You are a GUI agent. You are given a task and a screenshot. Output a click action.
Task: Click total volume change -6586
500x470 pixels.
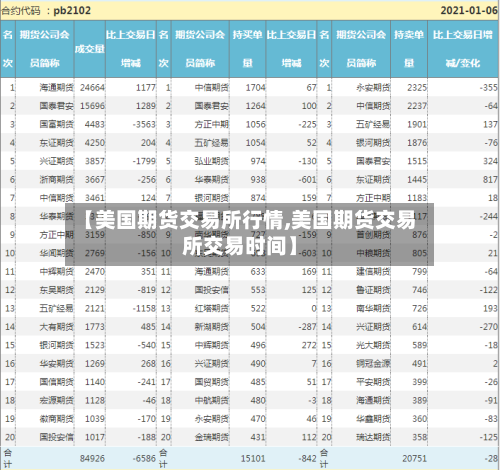tap(144, 459)
